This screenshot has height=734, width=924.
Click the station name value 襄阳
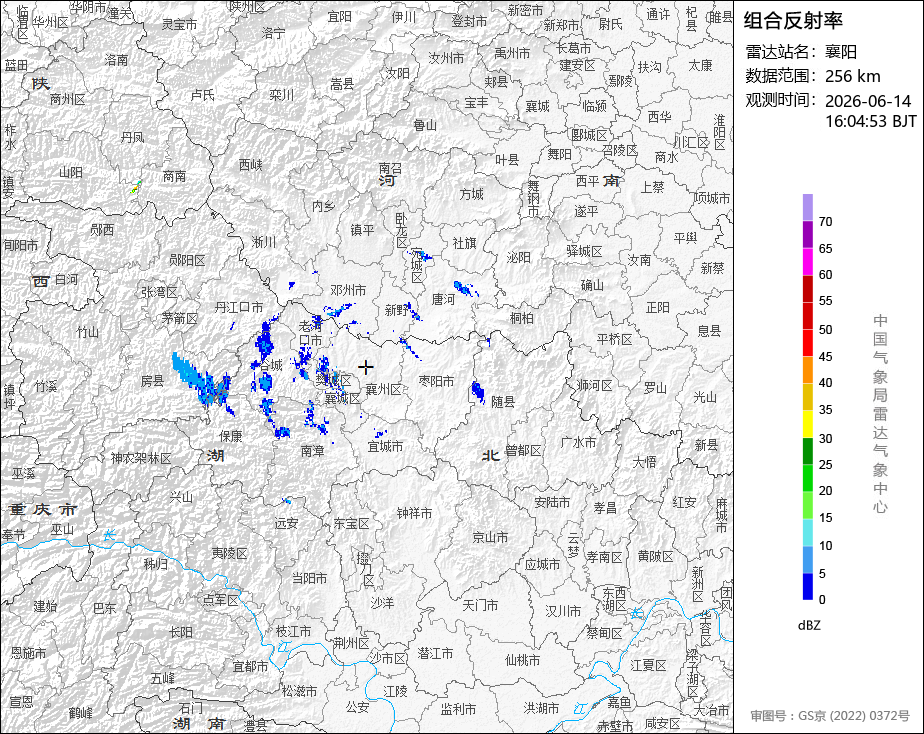click(840, 52)
